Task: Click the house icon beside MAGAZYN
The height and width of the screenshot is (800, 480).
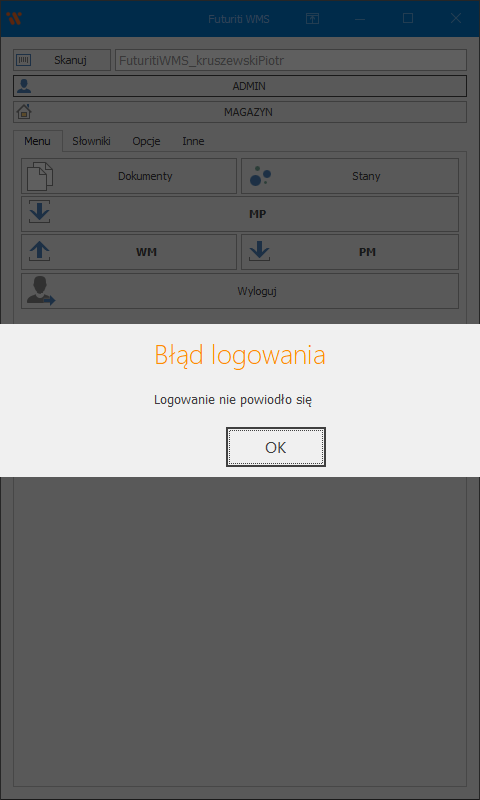Action: click(x=24, y=112)
